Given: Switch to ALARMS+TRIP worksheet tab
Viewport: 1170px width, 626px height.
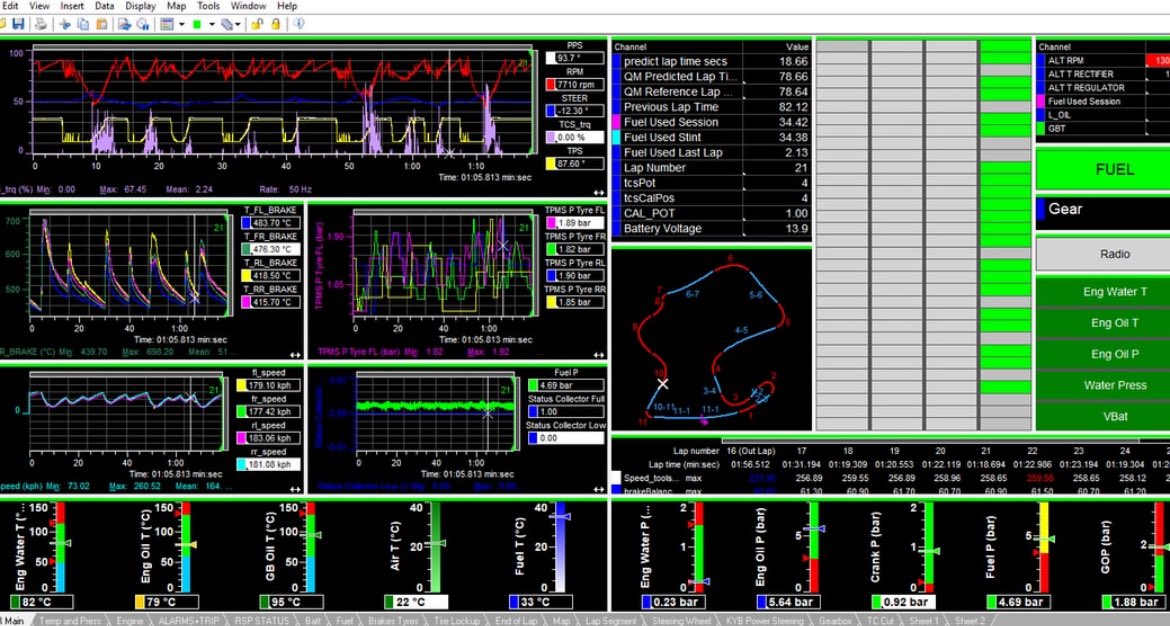Looking at the screenshot, I should (188, 621).
